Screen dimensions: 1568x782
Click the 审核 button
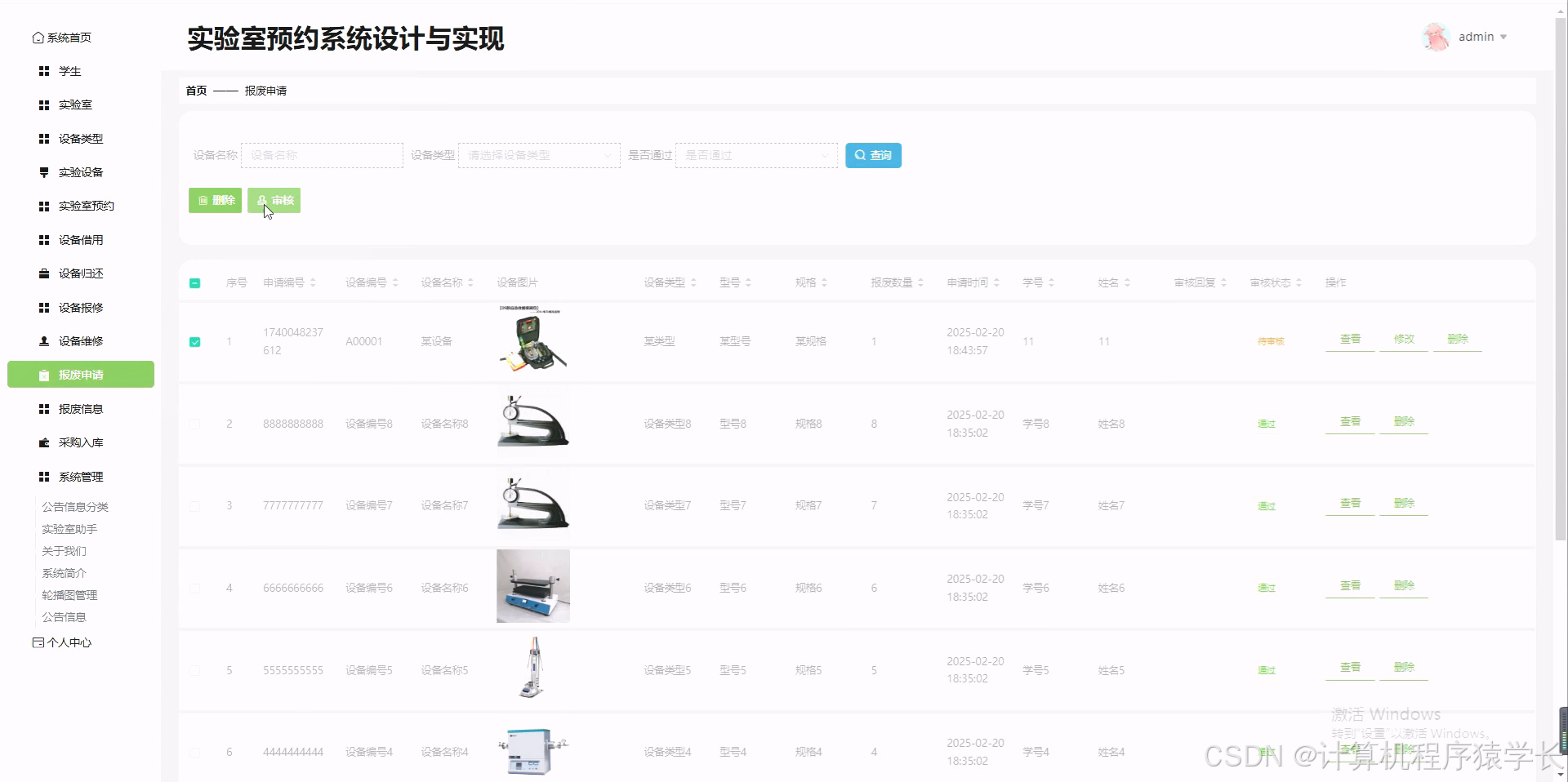[274, 200]
